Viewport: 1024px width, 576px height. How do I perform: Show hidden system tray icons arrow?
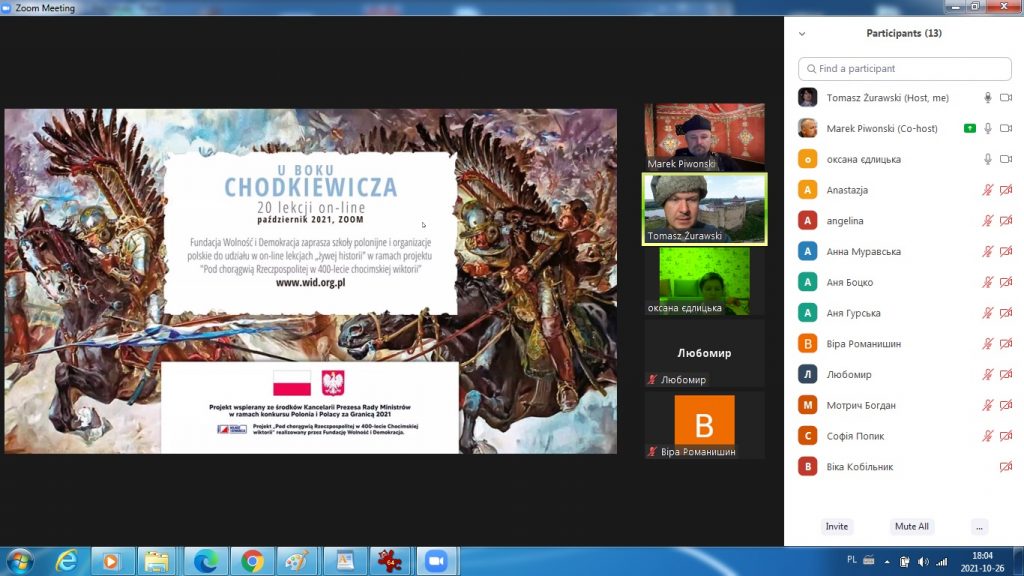[x=887, y=561]
